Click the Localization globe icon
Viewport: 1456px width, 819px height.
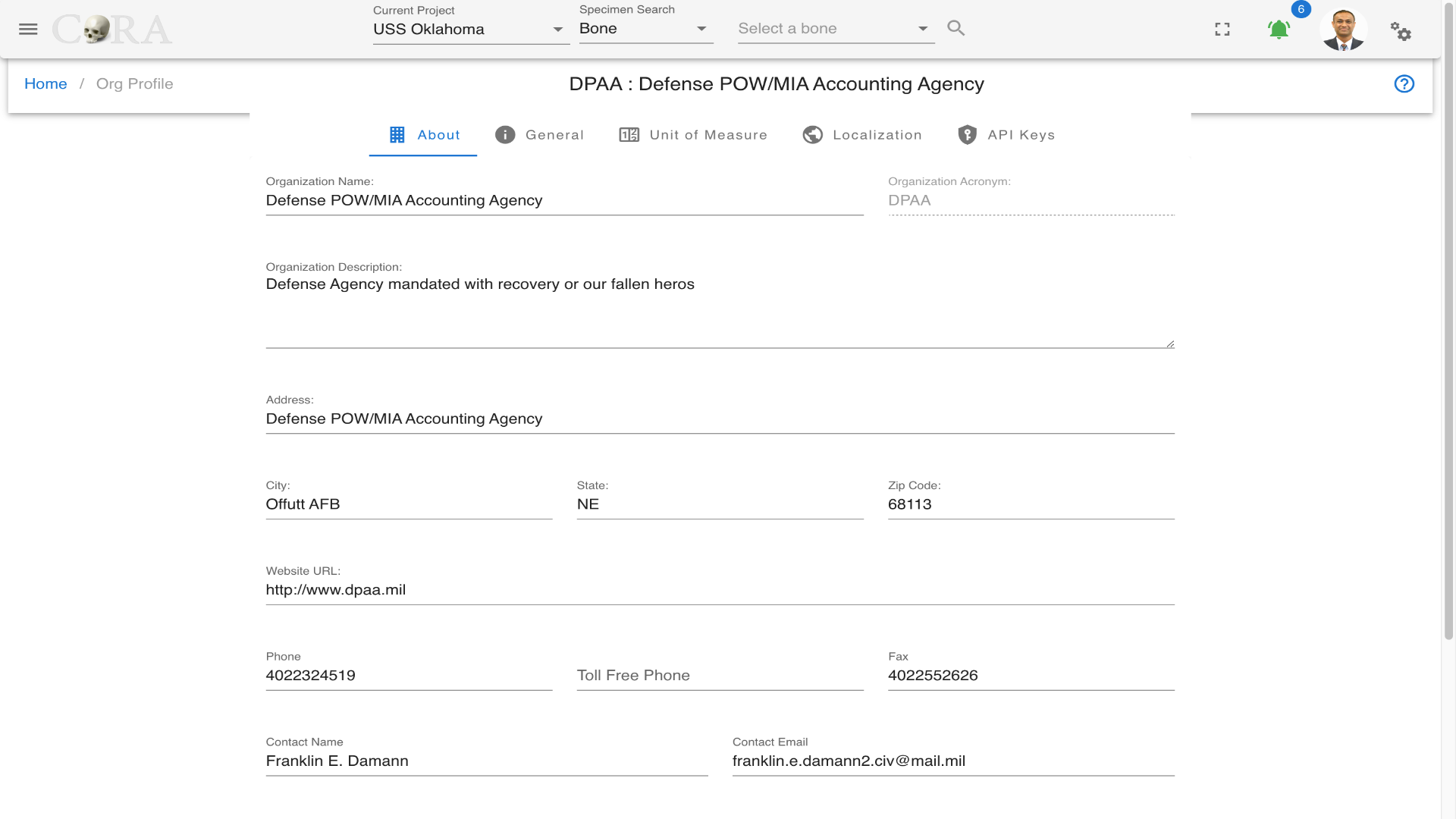(x=813, y=135)
